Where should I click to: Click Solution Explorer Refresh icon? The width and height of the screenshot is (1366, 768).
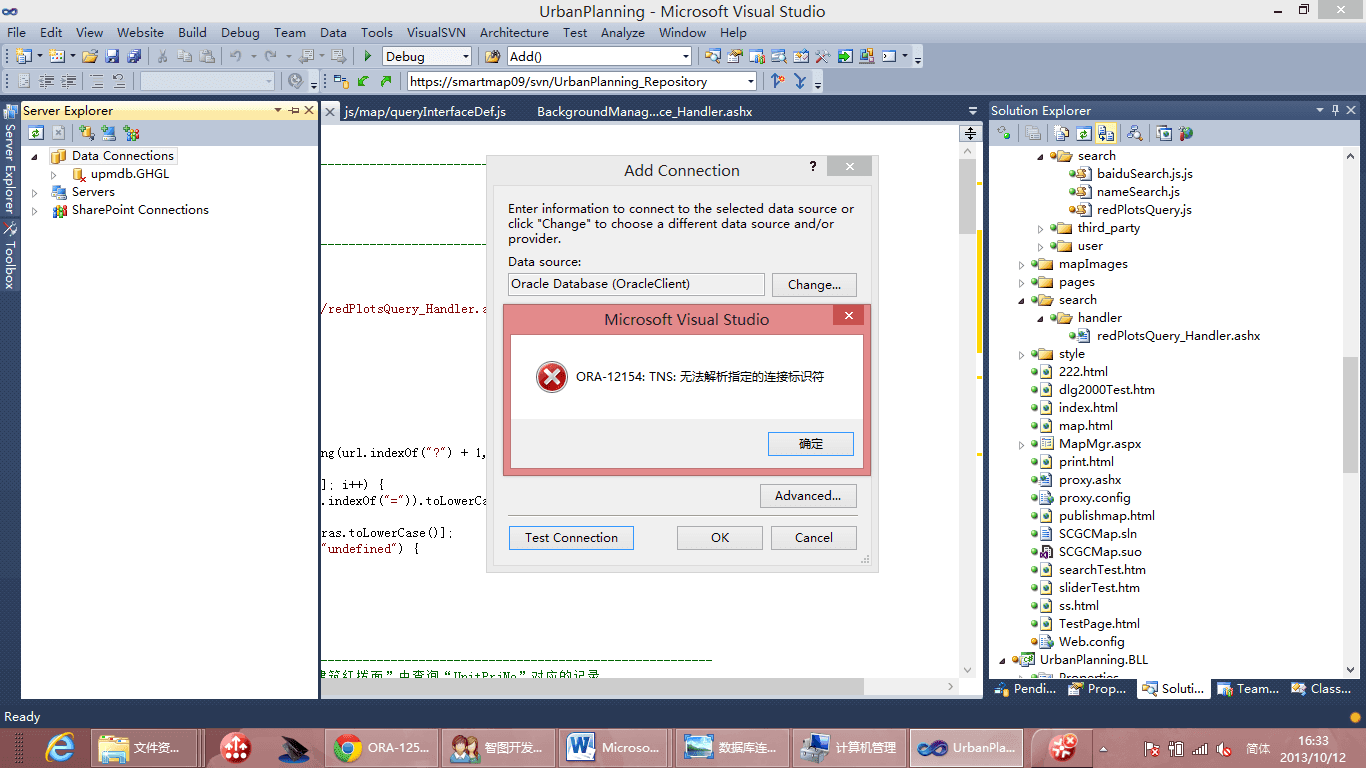pos(1084,133)
